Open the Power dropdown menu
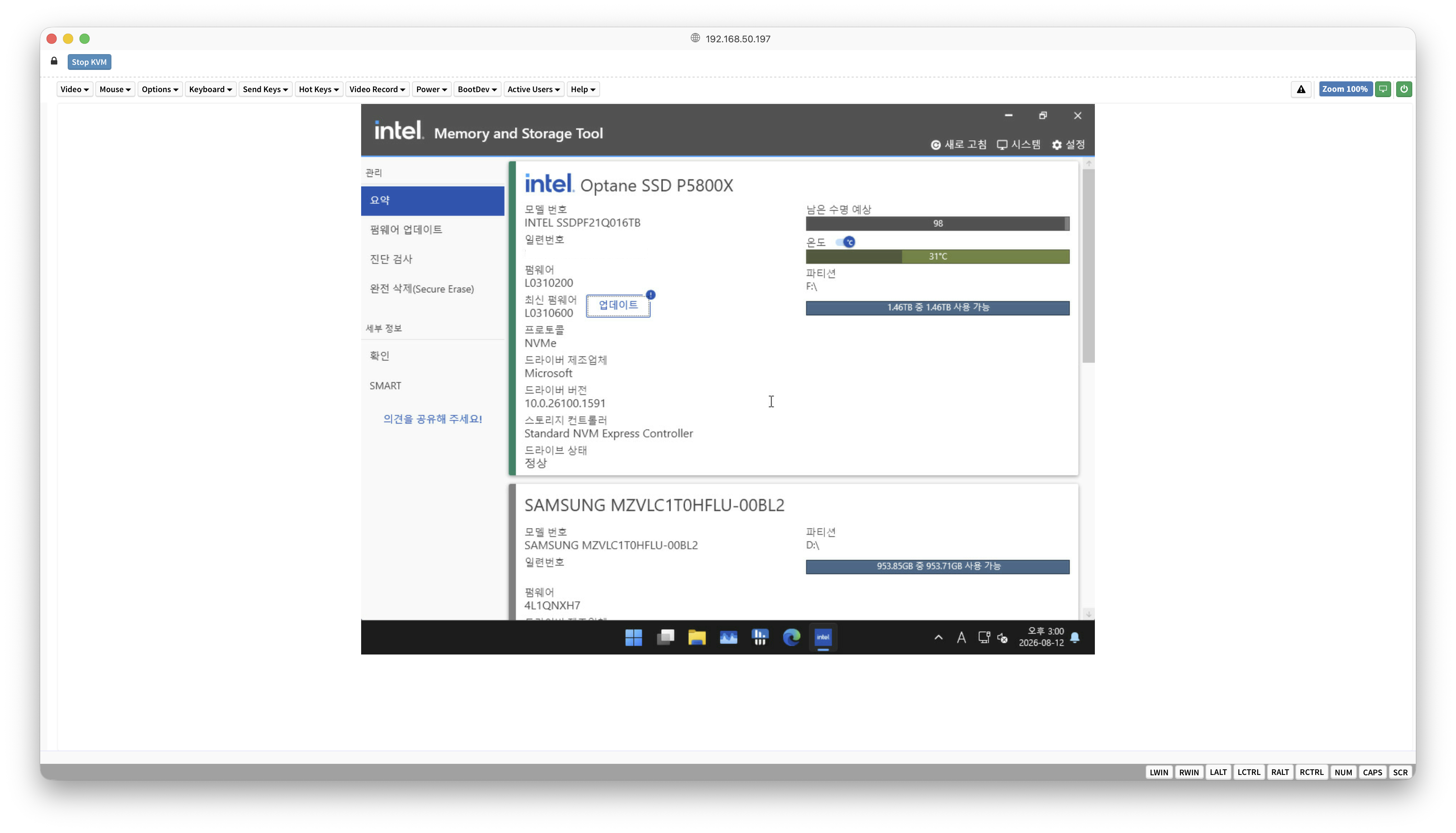Screen dimensions: 1456x833 432,89
